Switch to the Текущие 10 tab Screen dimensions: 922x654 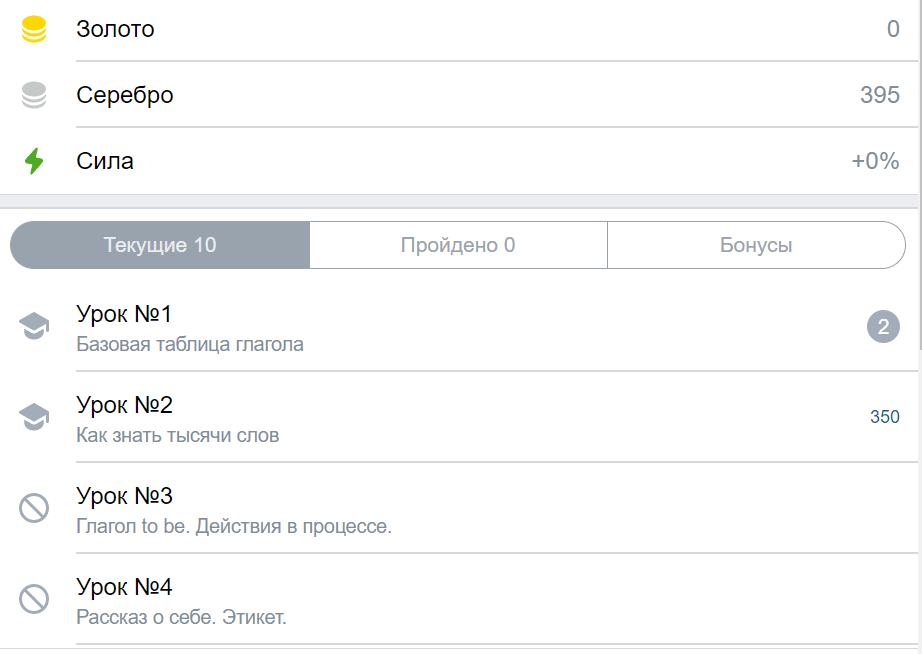point(160,245)
